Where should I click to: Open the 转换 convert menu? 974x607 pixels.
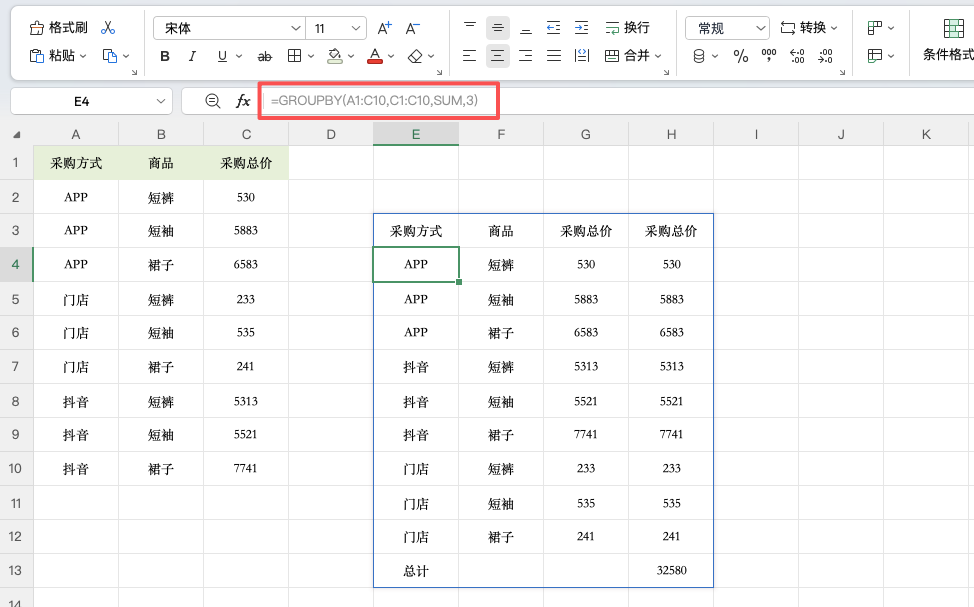(x=809, y=28)
